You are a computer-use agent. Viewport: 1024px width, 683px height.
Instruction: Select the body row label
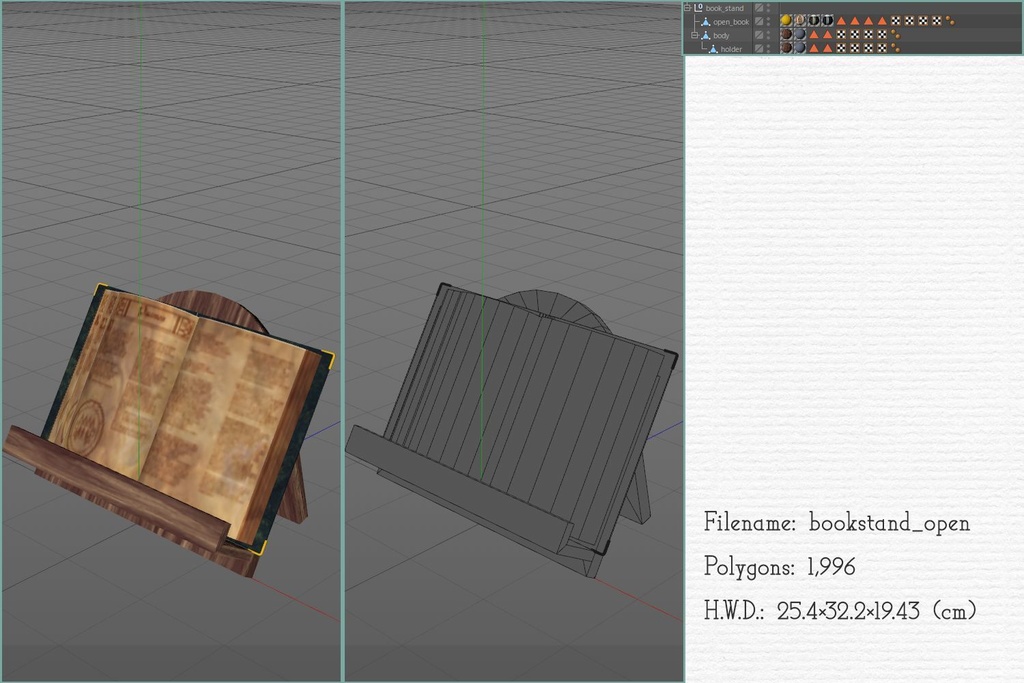(x=722, y=36)
